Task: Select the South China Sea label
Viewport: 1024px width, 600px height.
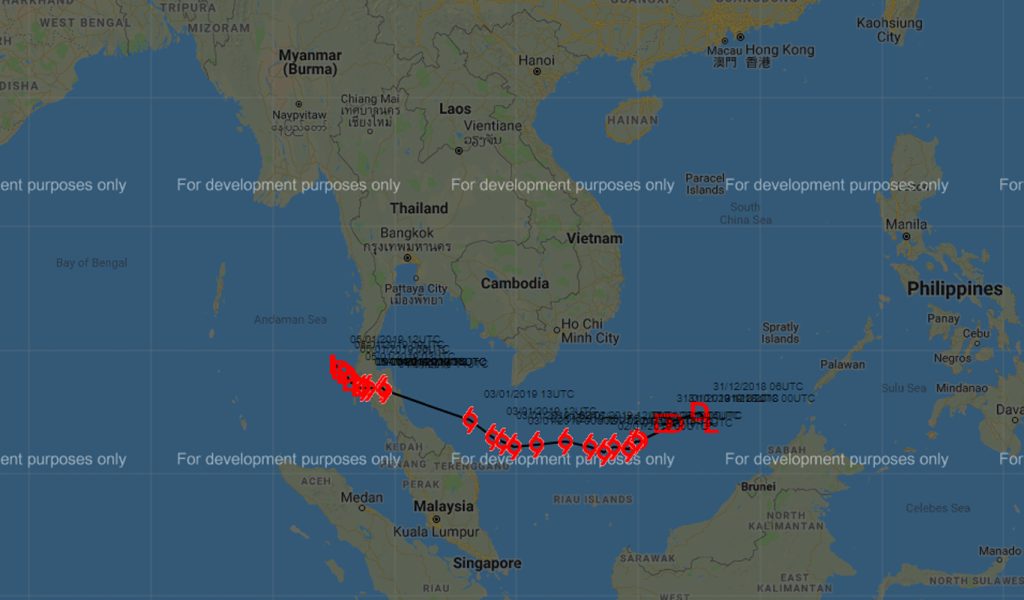Action: [746, 213]
